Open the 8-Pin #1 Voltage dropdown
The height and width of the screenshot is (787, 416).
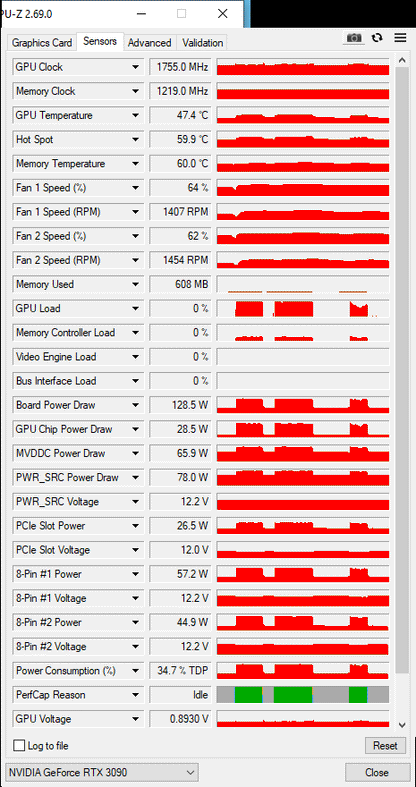(x=135, y=598)
